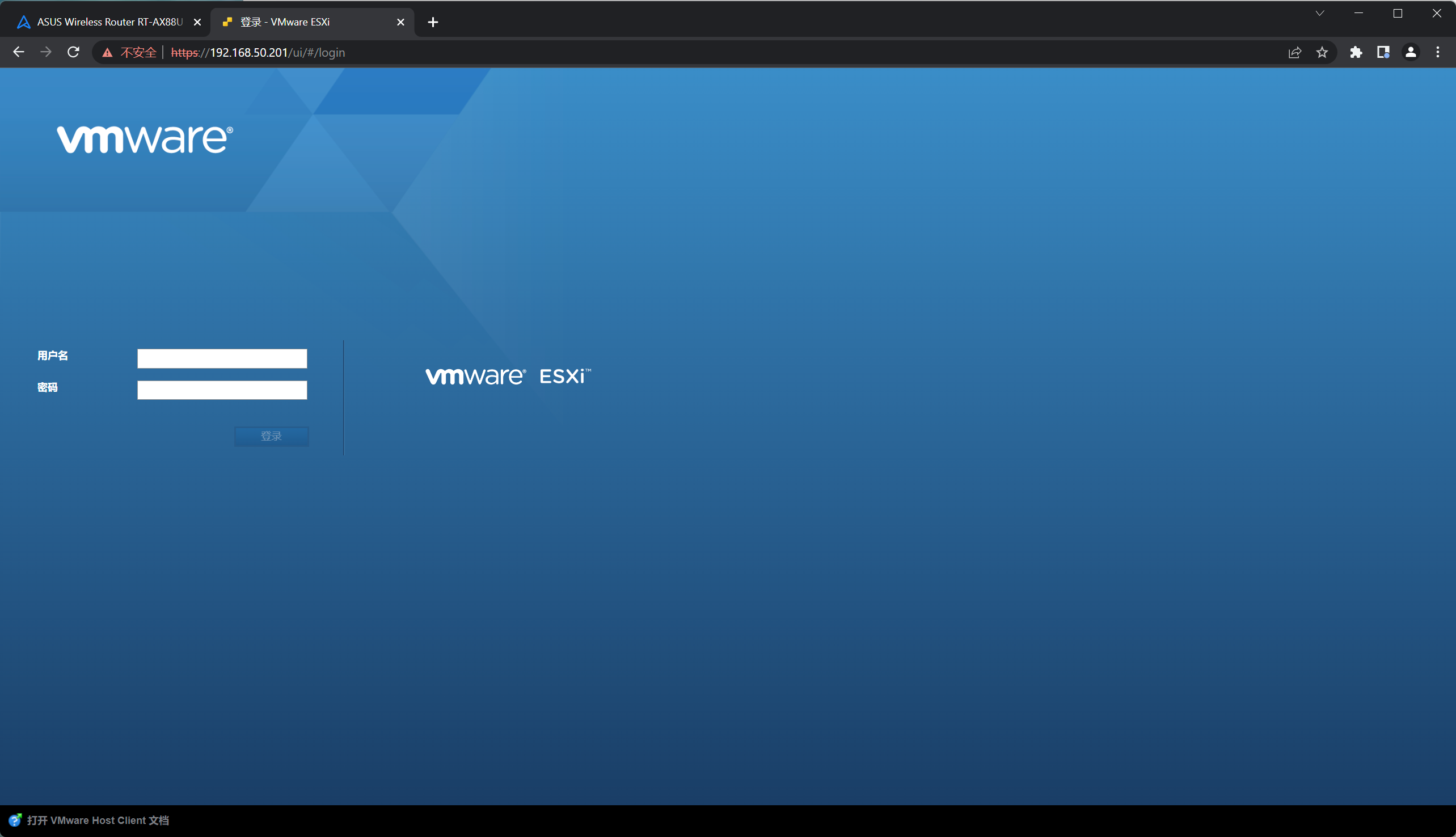Open the browser side panel icon
Image resolution: width=1456 pixels, height=837 pixels.
click(1383, 52)
